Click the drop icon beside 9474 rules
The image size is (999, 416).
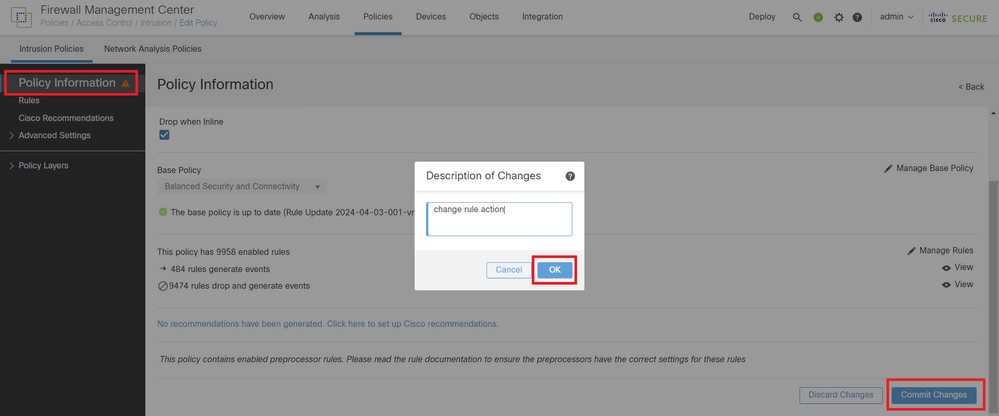click(162, 286)
